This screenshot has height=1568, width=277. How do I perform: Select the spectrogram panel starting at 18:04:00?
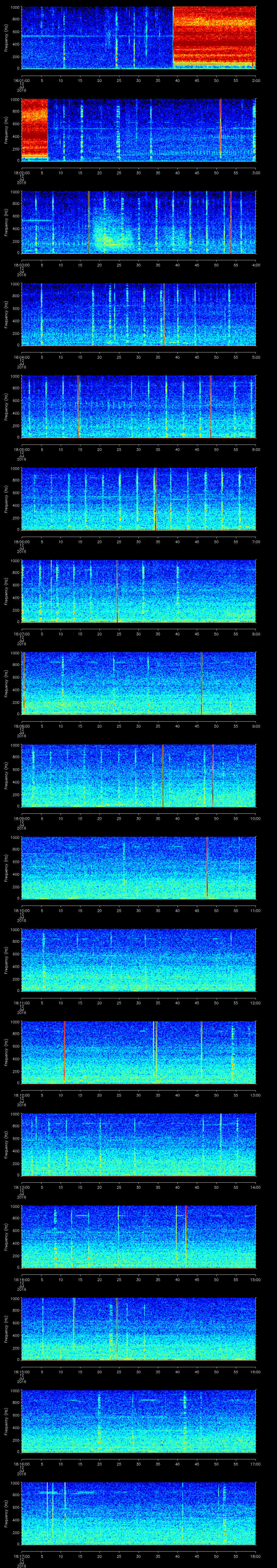click(139, 315)
